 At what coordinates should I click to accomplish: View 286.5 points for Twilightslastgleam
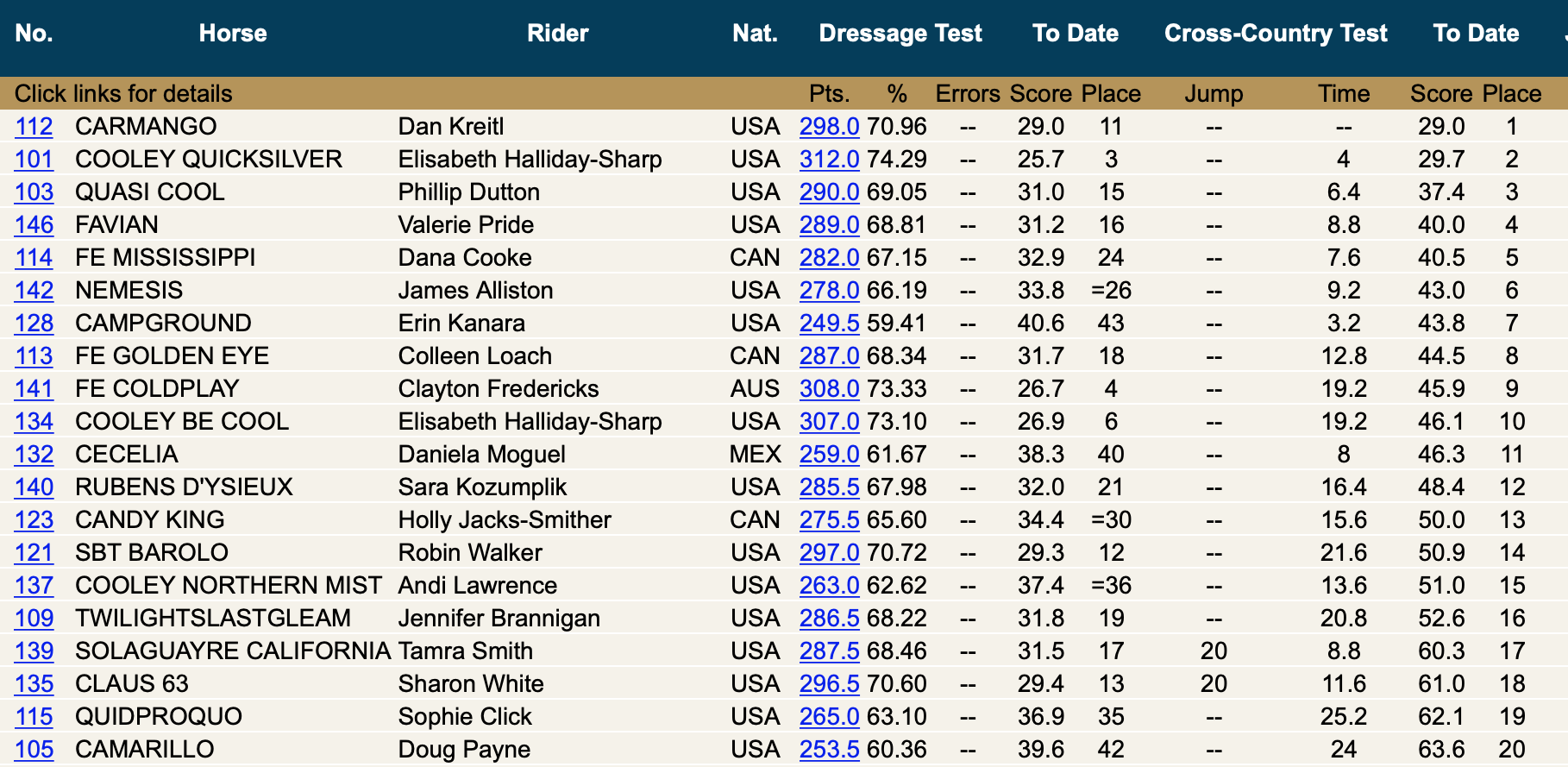829,619
